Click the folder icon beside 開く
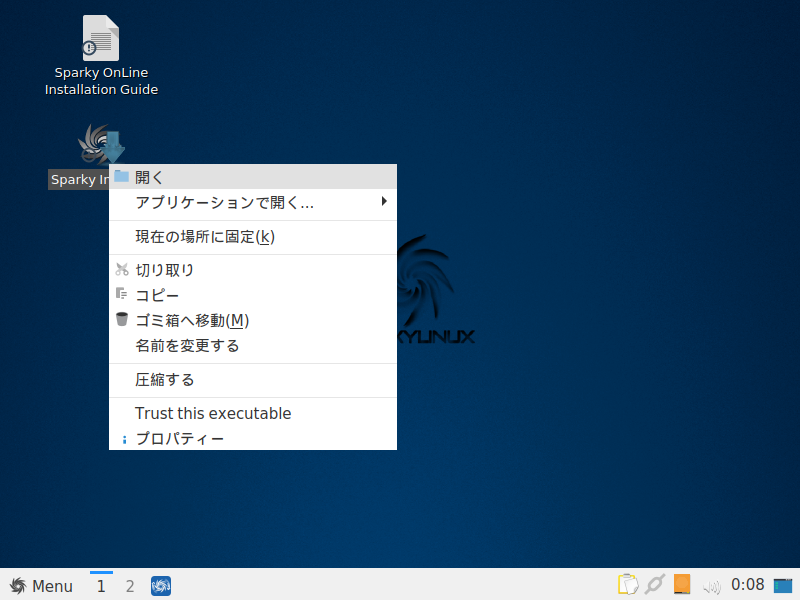 pyautogui.click(x=121, y=176)
